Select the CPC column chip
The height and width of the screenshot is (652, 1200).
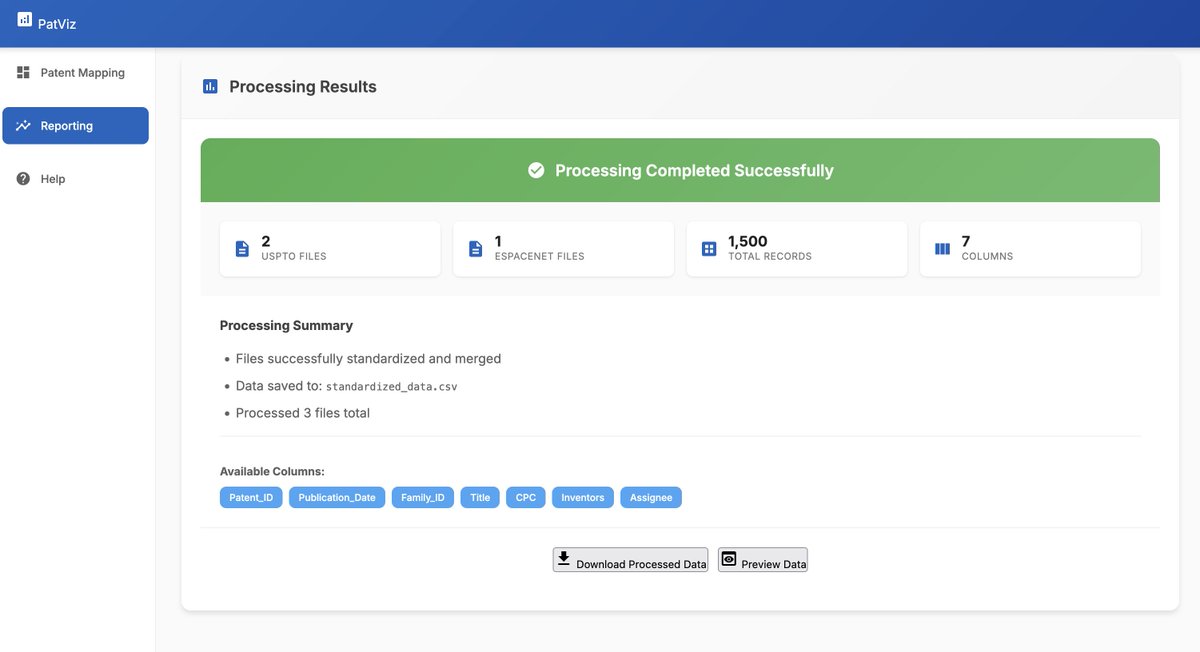tap(526, 497)
